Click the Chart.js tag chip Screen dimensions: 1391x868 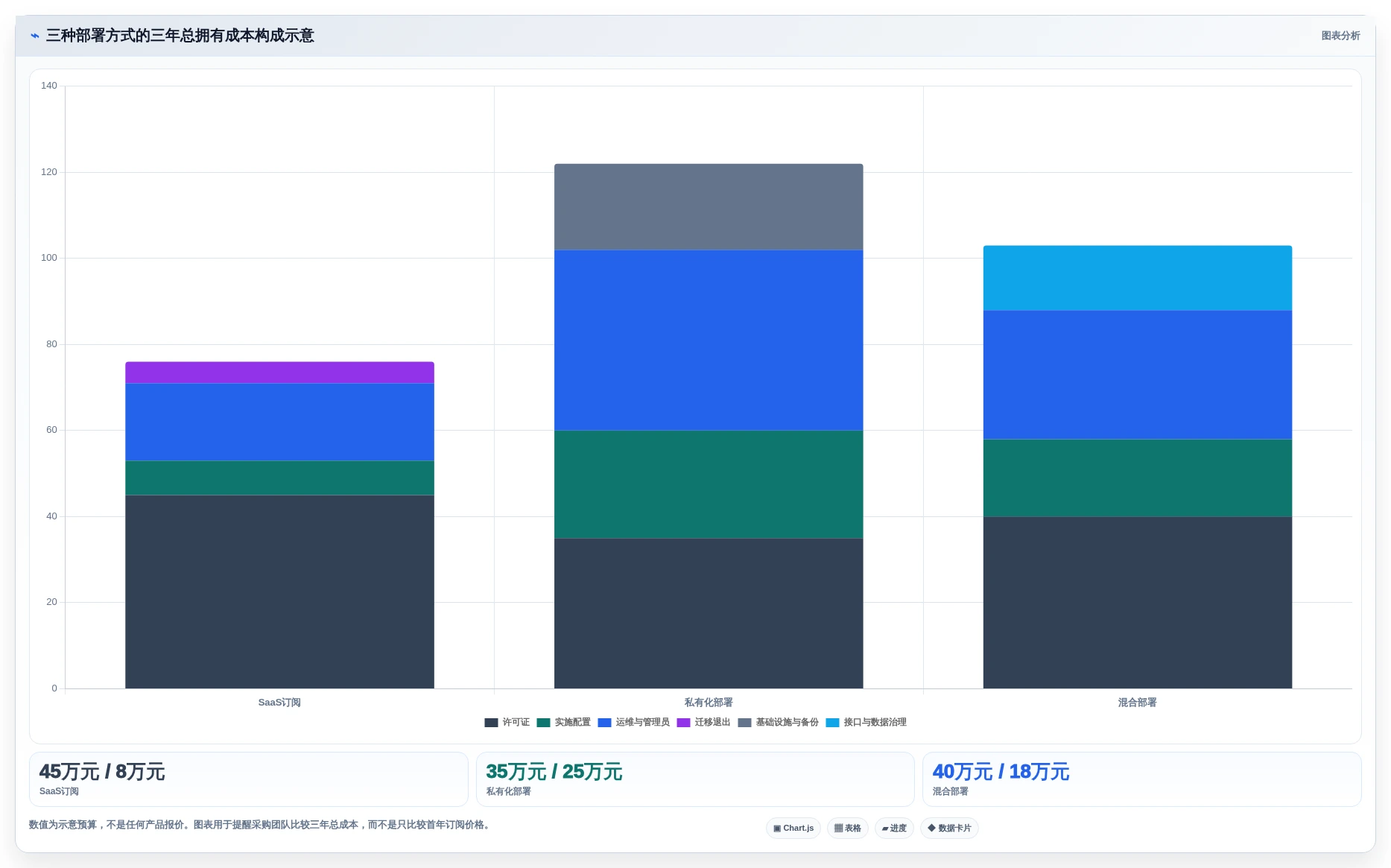[x=793, y=828]
